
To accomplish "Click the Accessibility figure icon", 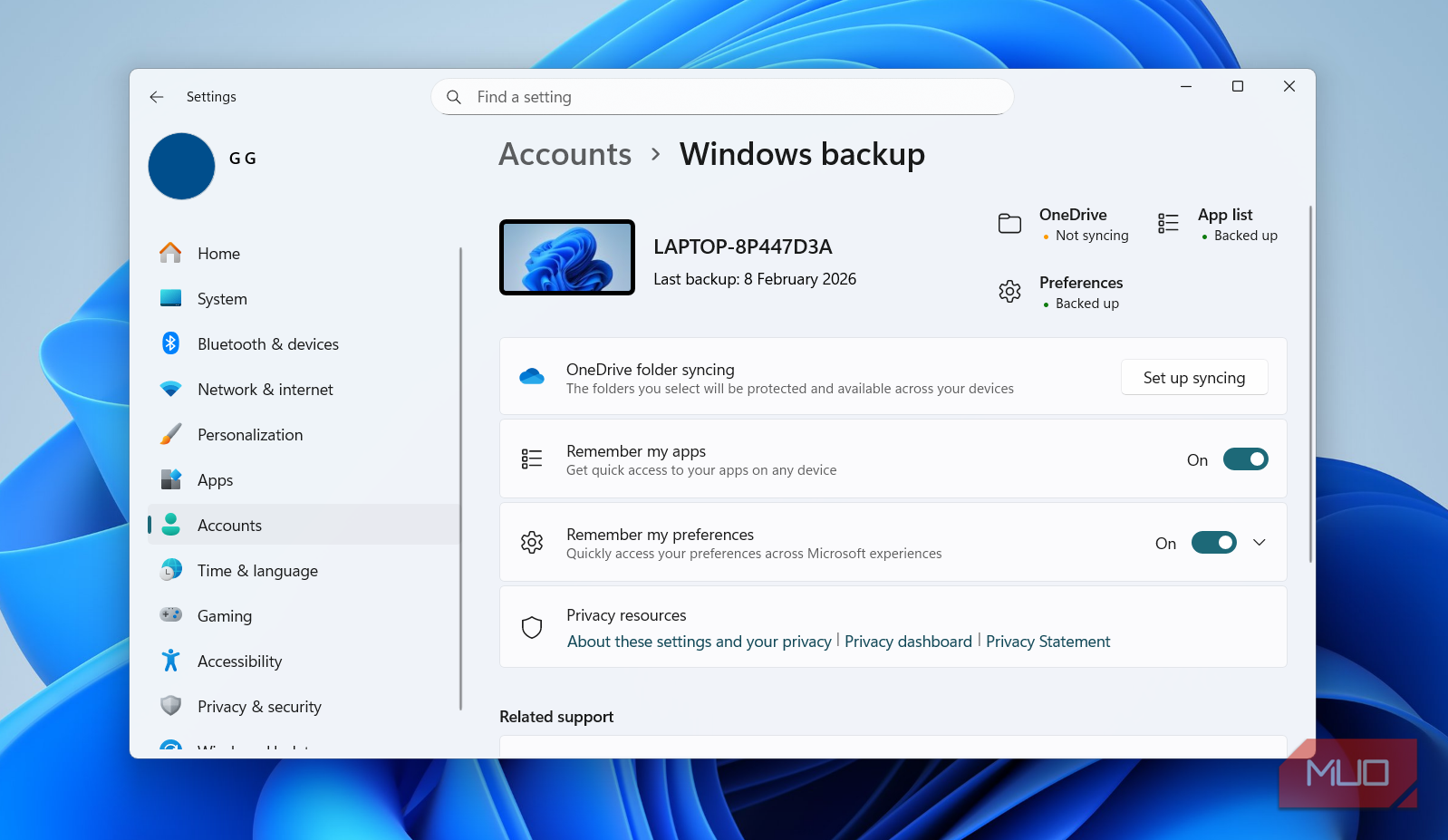I will pyautogui.click(x=170, y=661).
